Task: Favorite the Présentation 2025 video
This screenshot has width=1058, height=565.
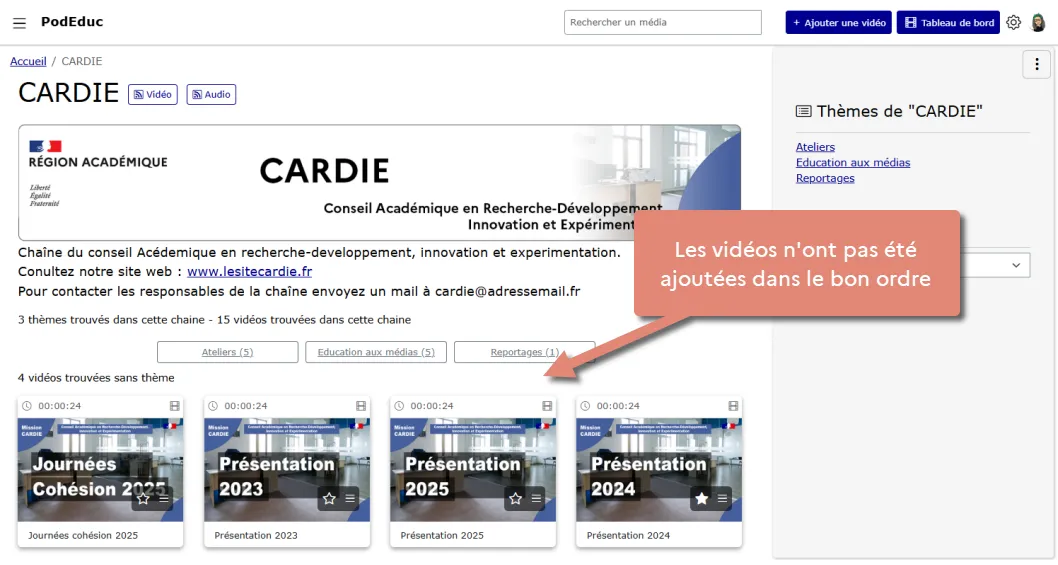Action: (516, 499)
